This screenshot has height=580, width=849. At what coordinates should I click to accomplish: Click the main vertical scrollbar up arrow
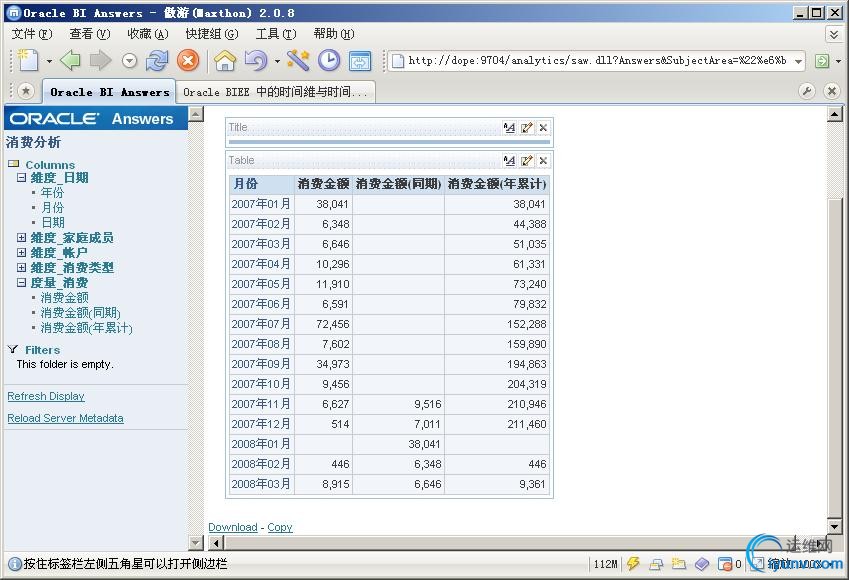[834, 114]
